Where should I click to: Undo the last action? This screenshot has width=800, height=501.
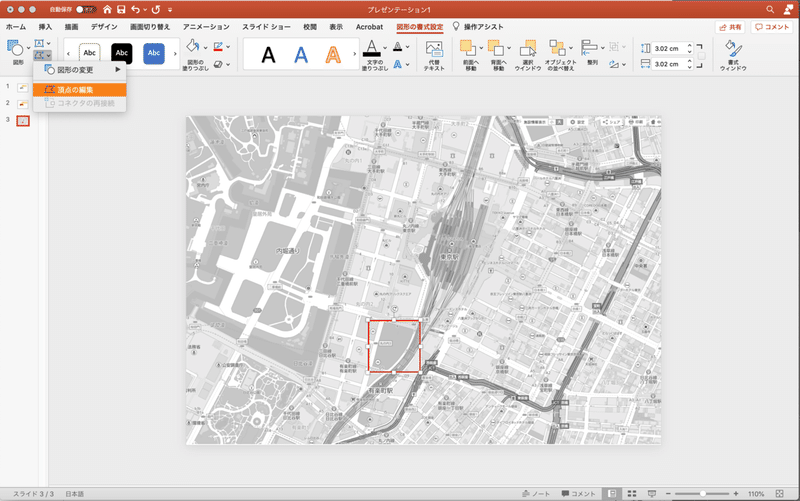point(135,9)
